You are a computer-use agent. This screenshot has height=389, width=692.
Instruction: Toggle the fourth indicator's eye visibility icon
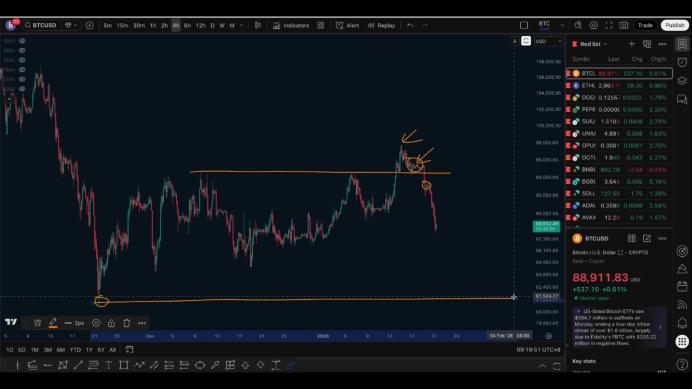(x=22, y=70)
